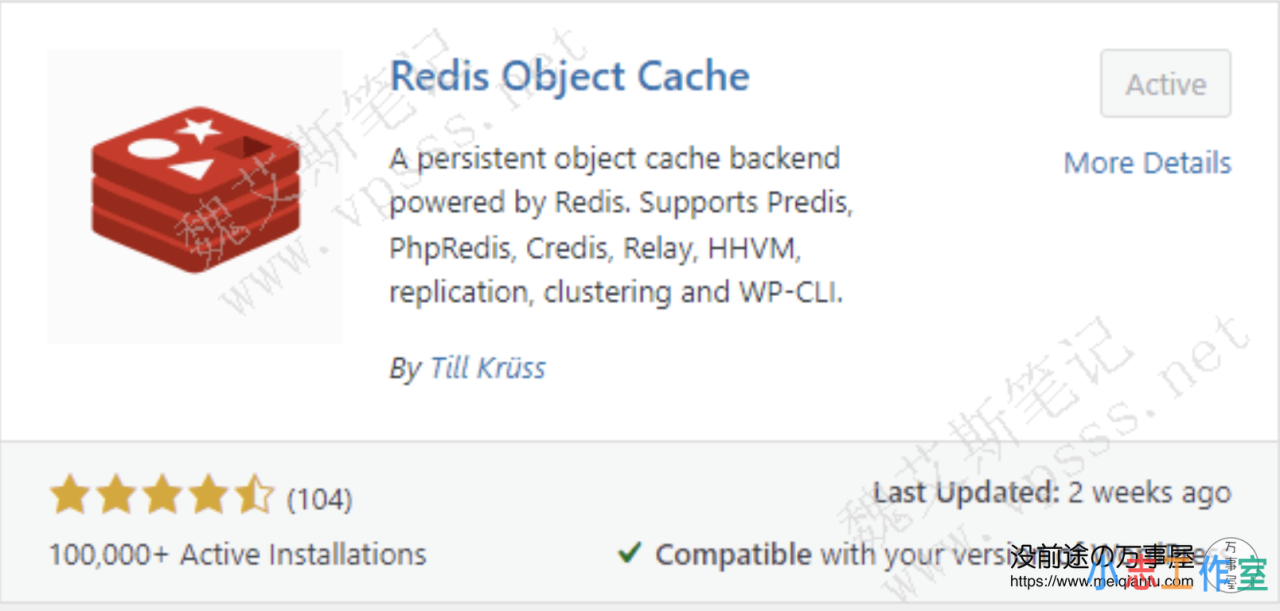Image resolution: width=1280 pixels, height=611 pixels.
Task: Click the third gold rating star
Action: pos(161,495)
